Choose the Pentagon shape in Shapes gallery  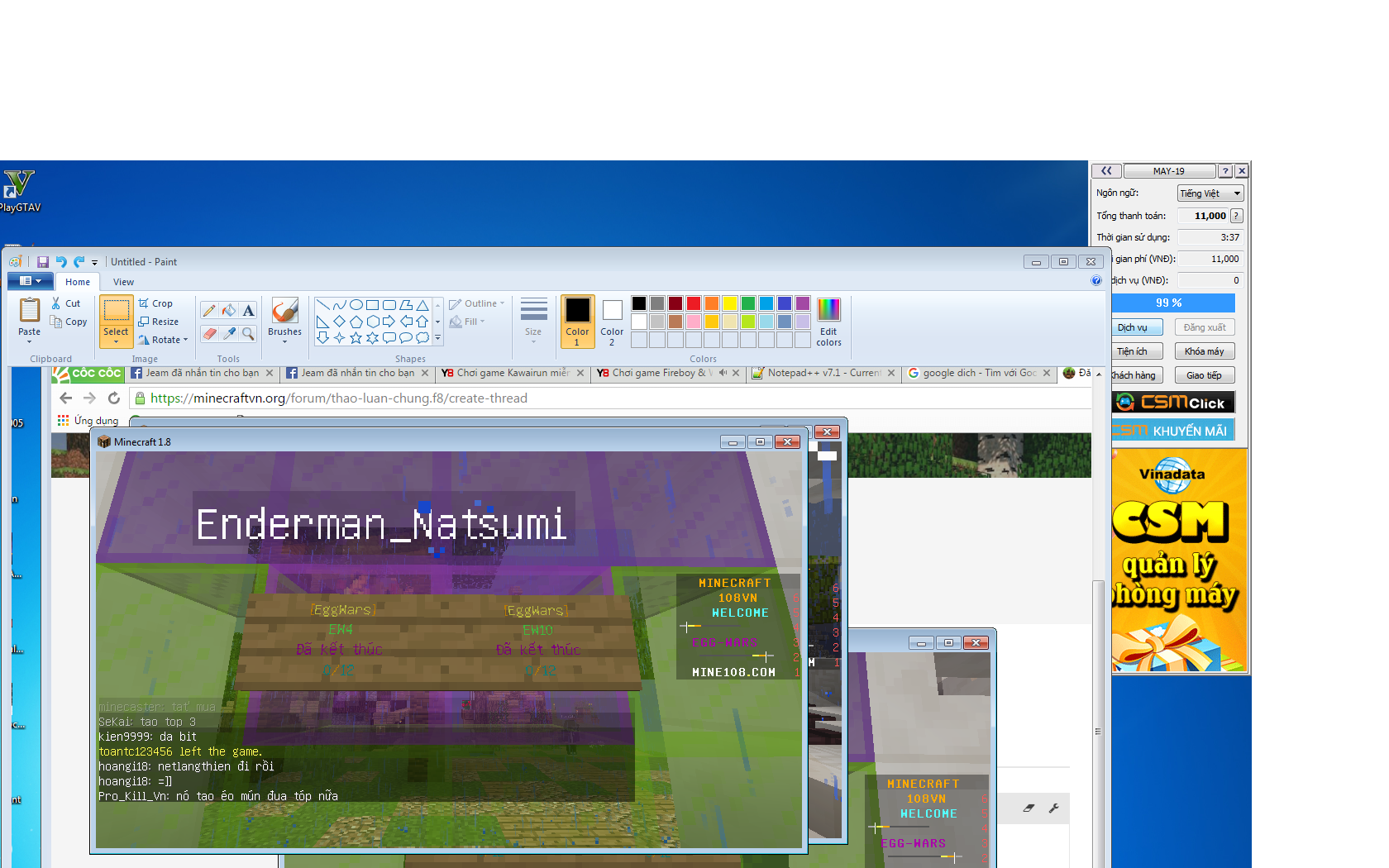356,322
